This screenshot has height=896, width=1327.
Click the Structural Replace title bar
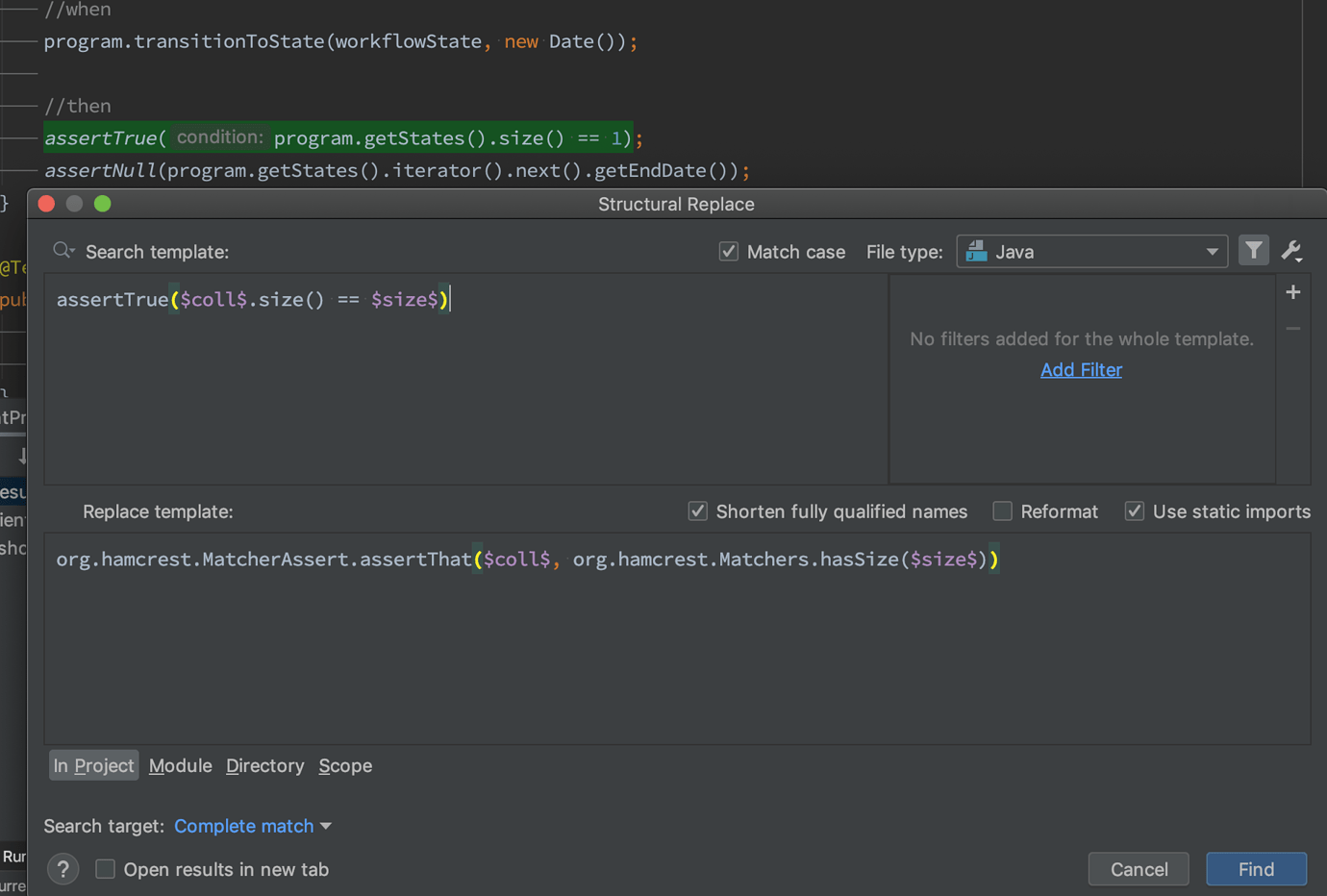tap(676, 204)
